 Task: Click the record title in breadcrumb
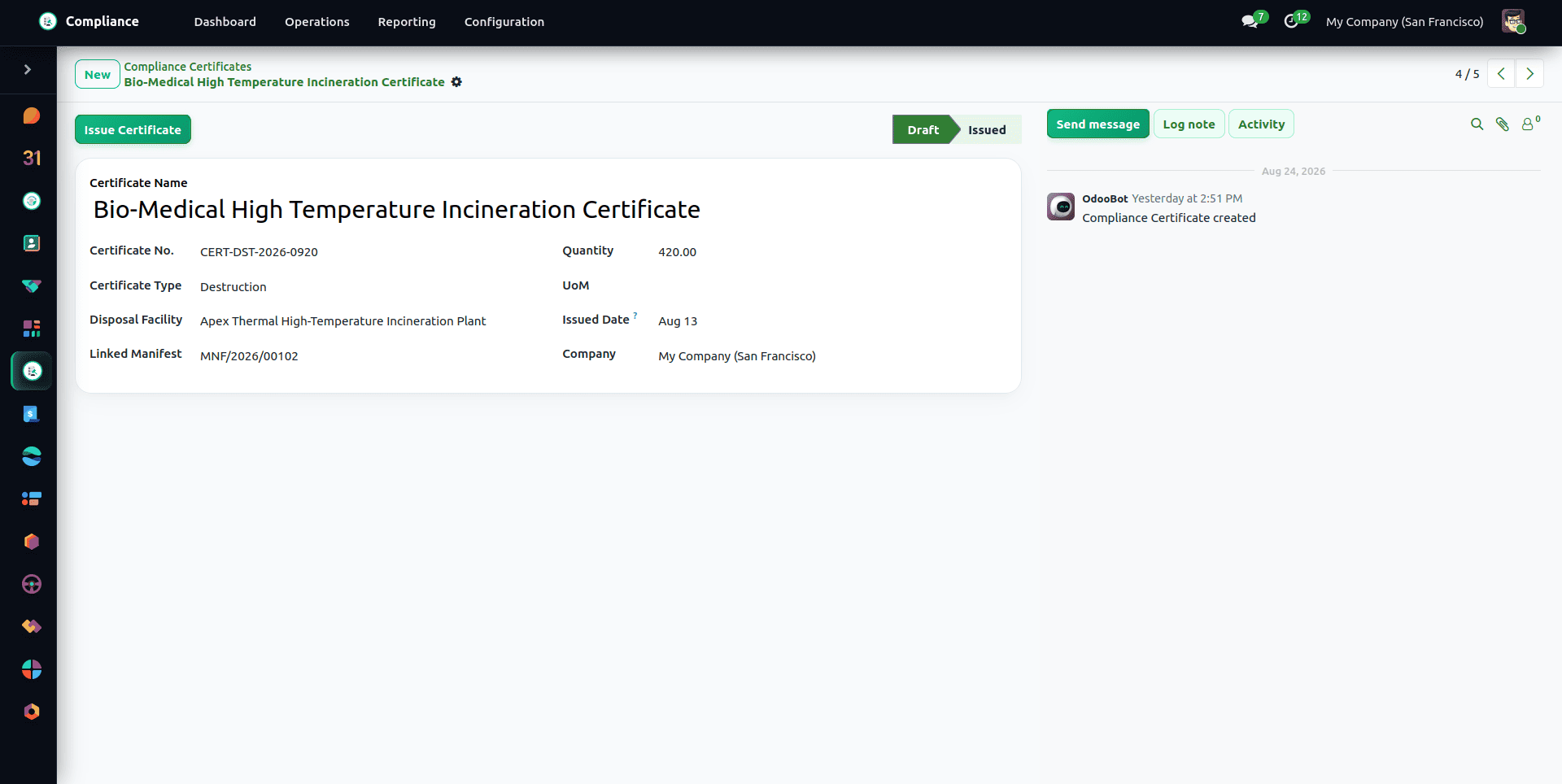284,82
